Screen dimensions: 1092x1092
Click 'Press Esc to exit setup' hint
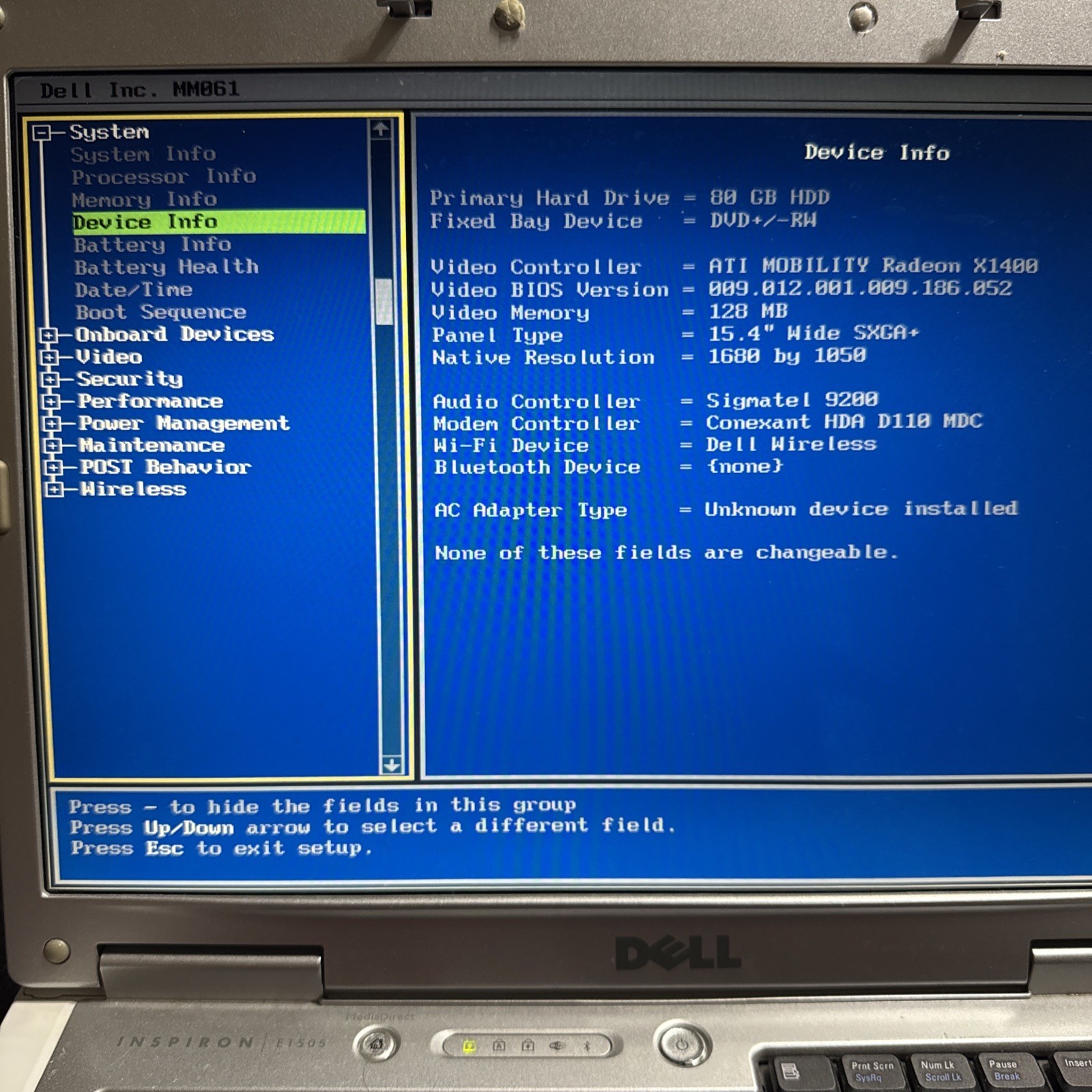point(222,848)
